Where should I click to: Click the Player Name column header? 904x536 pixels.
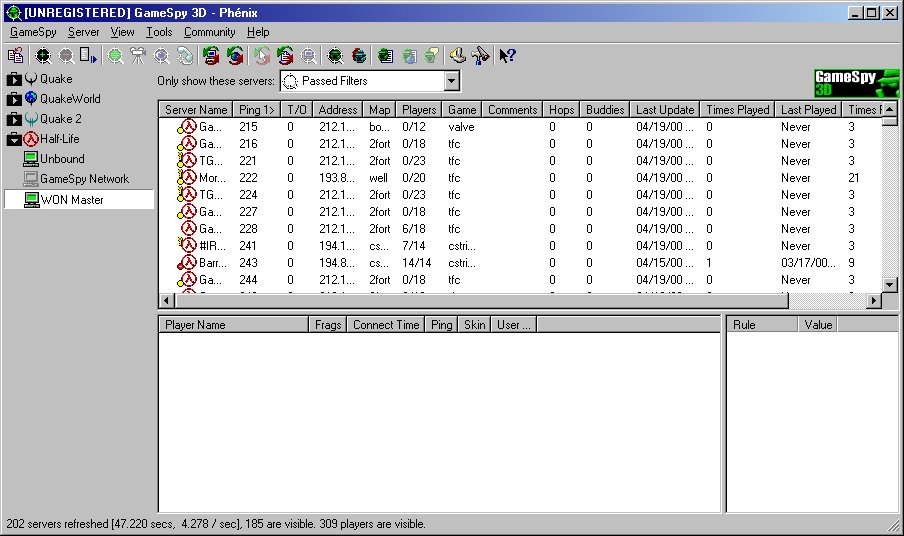pyautogui.click(x=234, y=324)
